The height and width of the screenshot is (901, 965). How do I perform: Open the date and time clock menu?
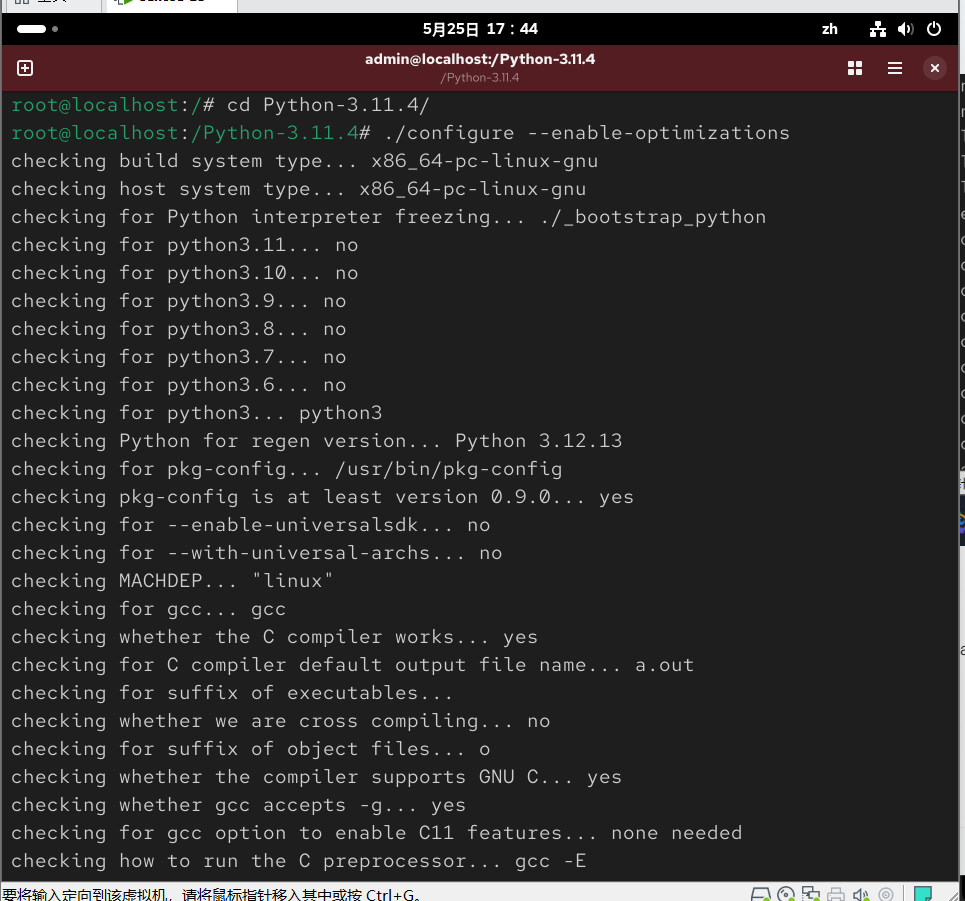pyautogui.click(x=480, y=29)
